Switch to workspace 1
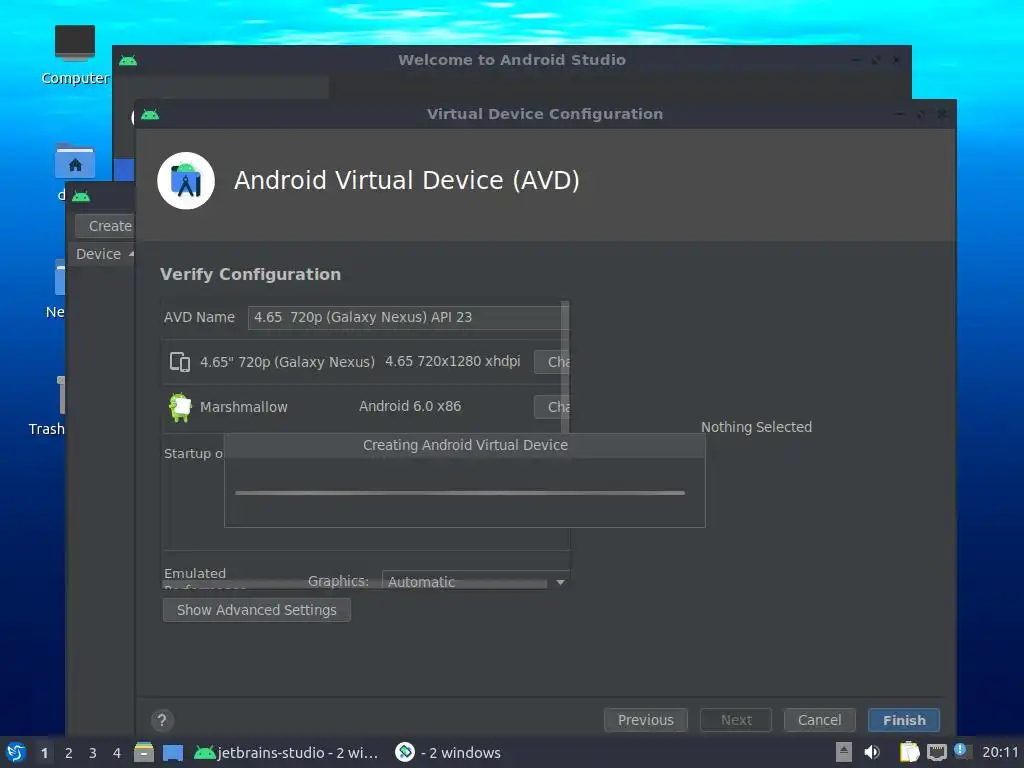 pyautogui.click(x=44, y=753)
